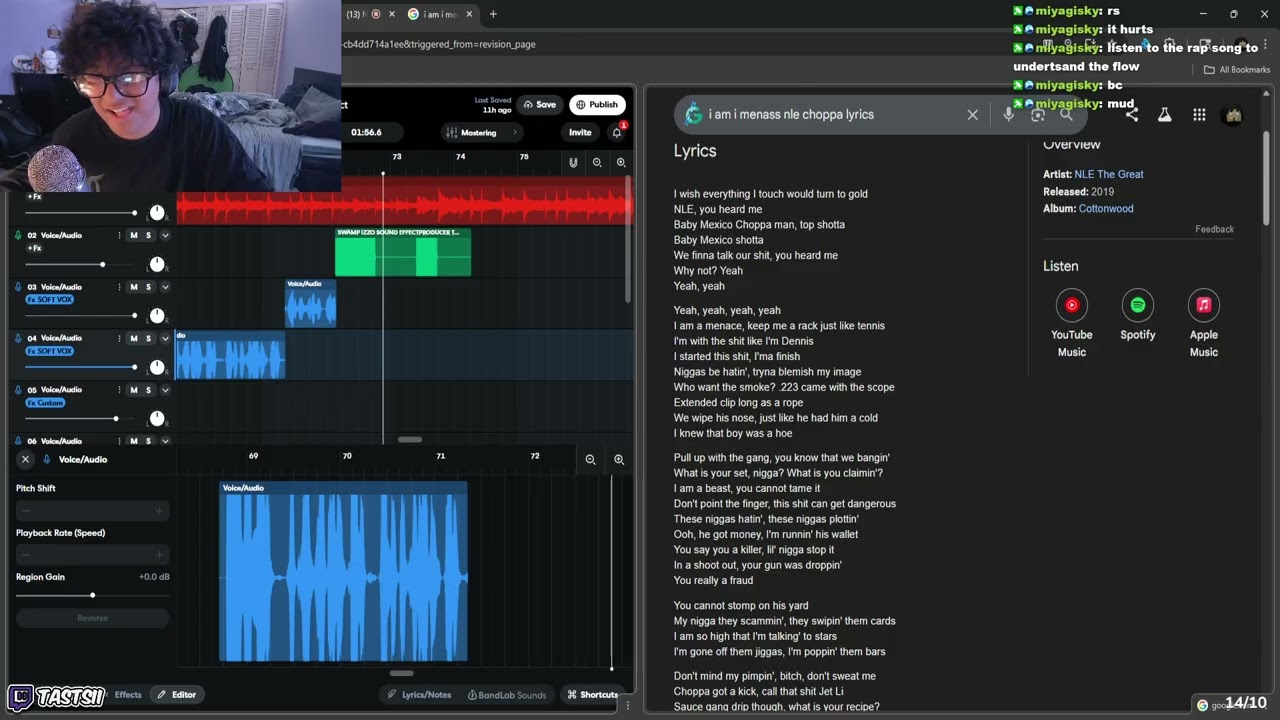Open Spotify listen option
This screenshot has width=1280, height=720.
click(x=1137, y=316)
